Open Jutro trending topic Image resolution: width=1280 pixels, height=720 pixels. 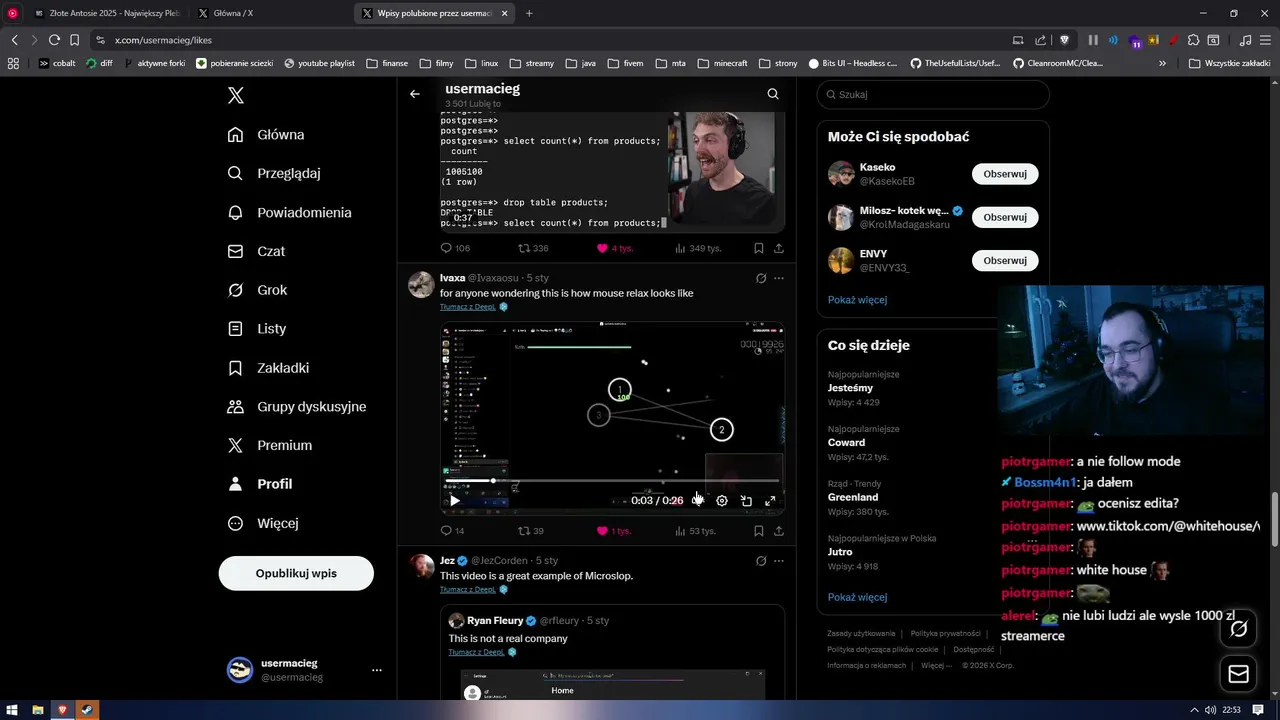click(840, 551)
